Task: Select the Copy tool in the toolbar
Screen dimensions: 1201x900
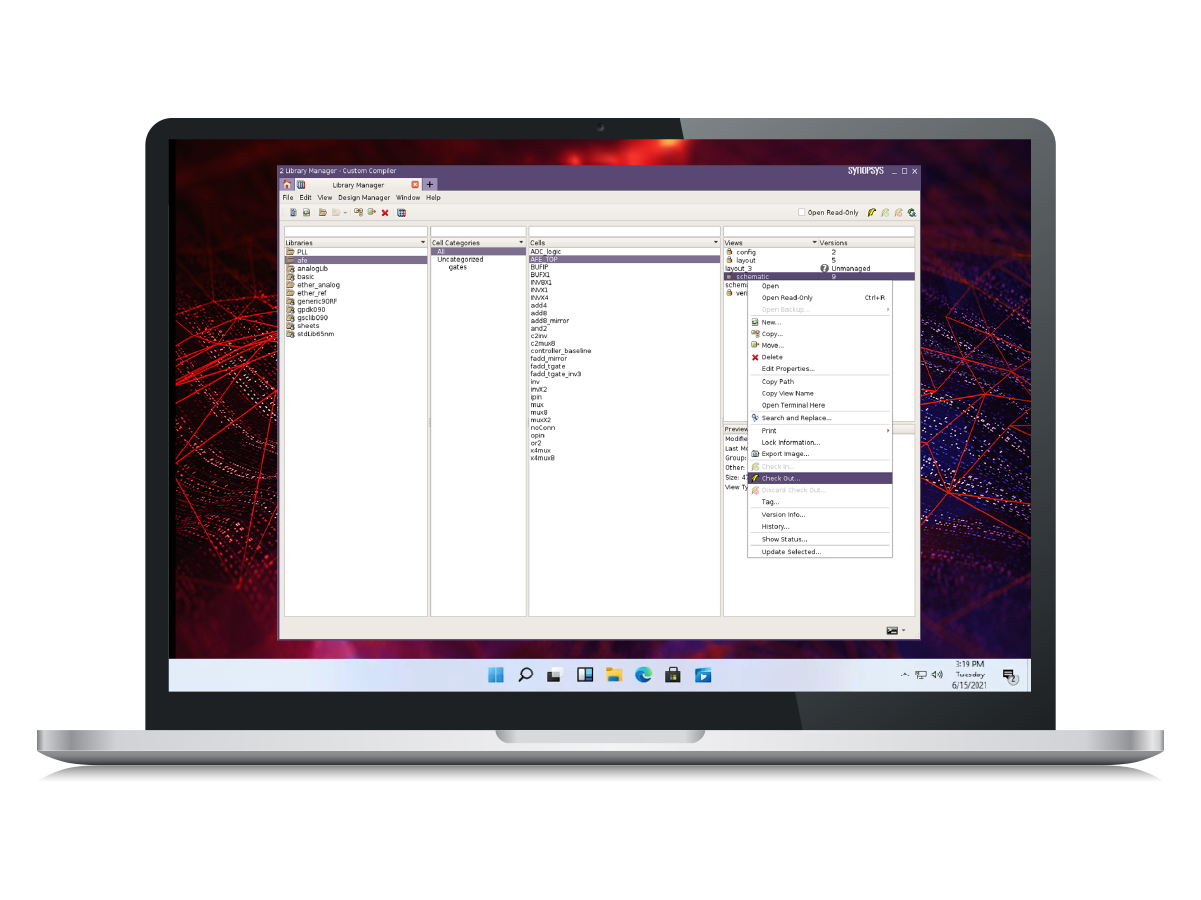Action: (358, 212)
